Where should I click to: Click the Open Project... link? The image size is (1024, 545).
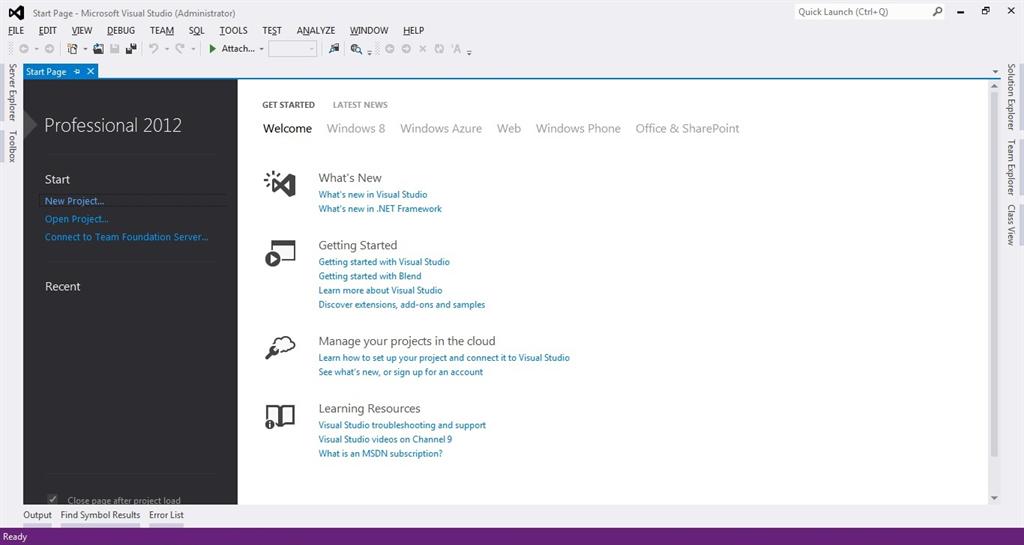(x=76, y=219)
